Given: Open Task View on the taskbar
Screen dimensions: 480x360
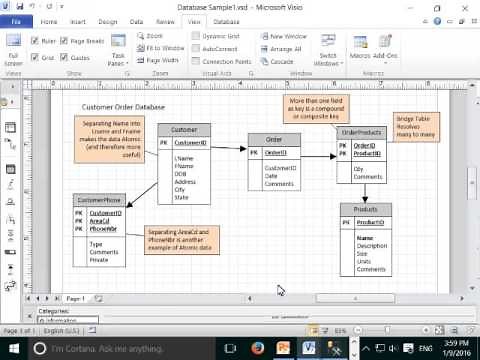Looking at the screenshot, I should click(230, 349).
